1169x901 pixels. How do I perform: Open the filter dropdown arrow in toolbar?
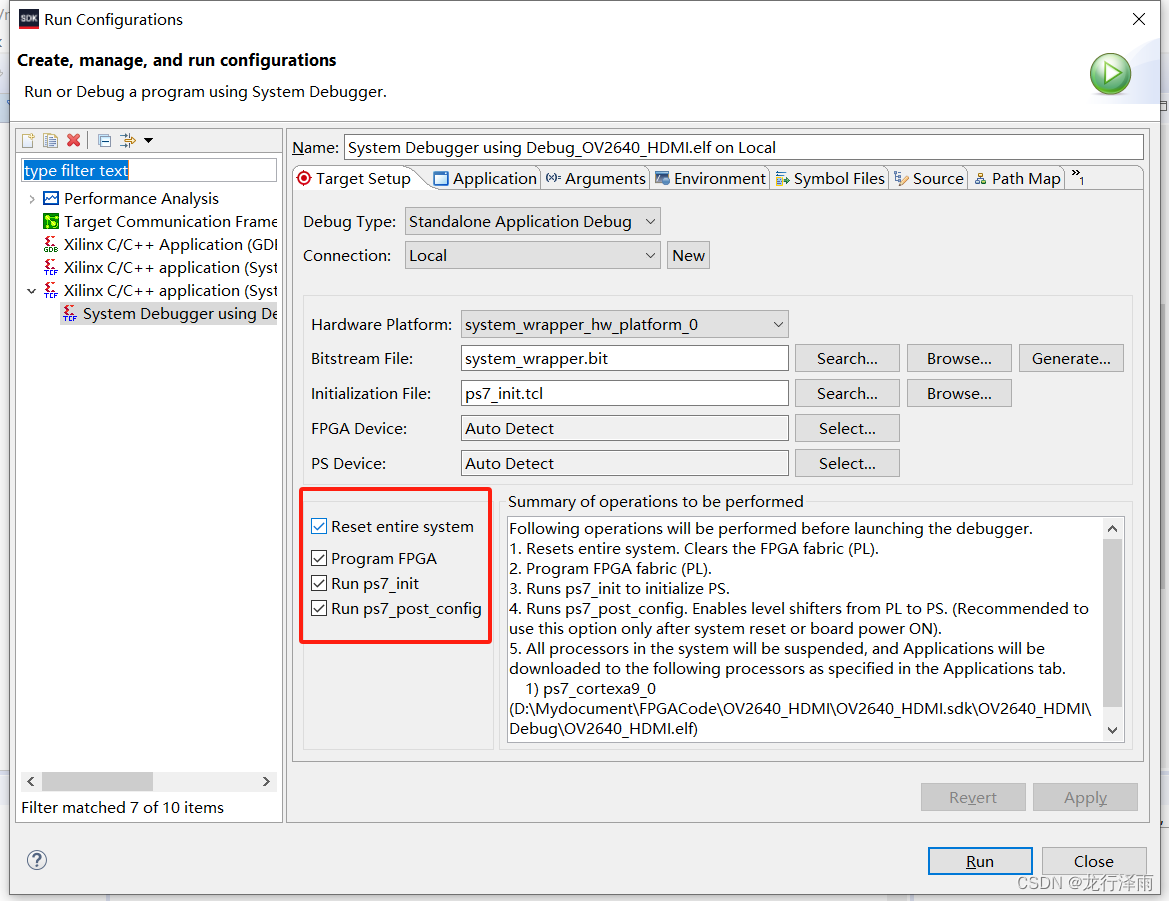(x=148, y=140)
